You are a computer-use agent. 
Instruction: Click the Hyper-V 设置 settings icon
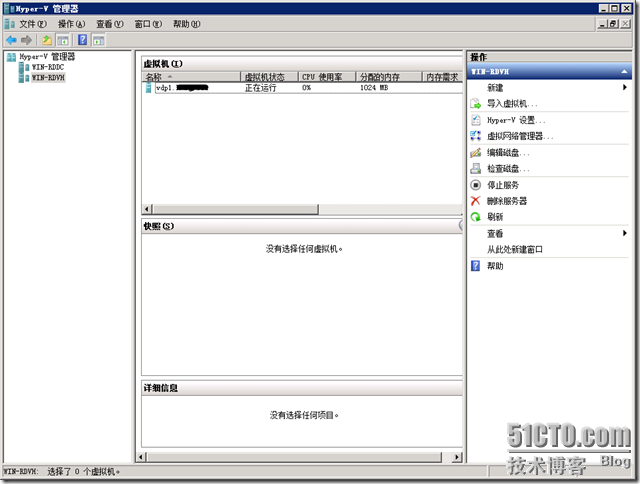(476, 120)
